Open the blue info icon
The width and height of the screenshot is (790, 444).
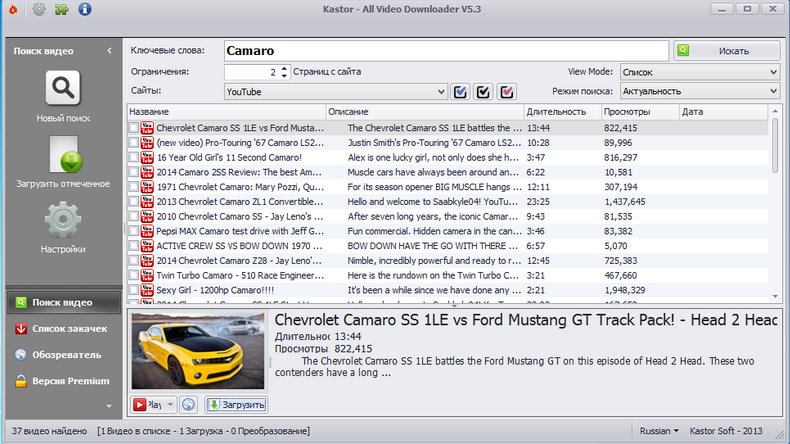[85, 9]
